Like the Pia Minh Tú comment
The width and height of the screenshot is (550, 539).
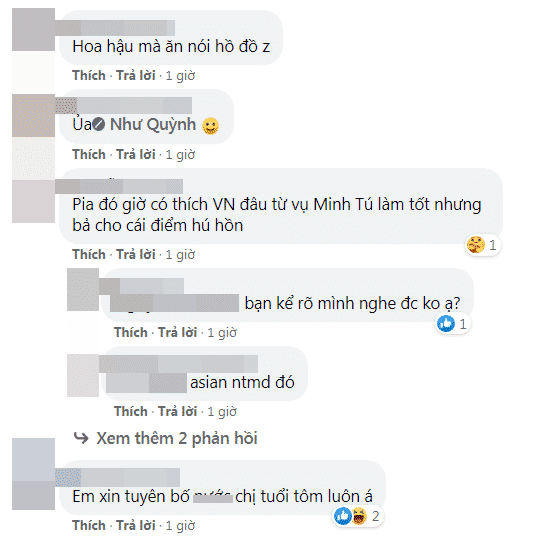[89, 254]
